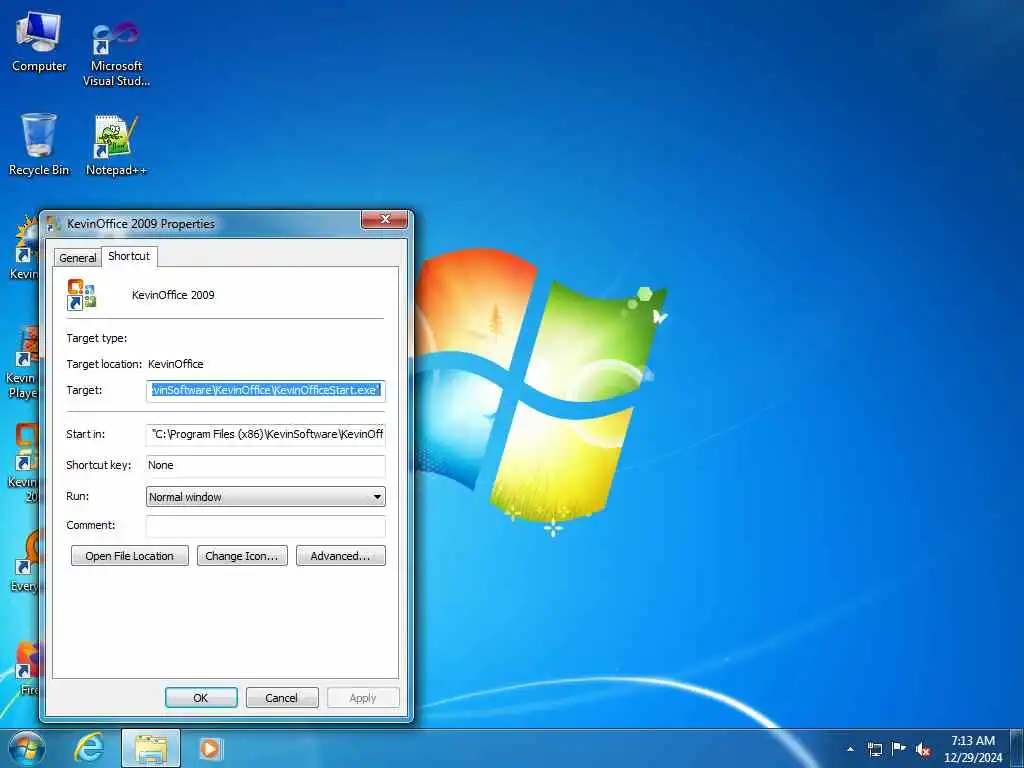Open the media player taskbar icon

(x=210, y=748)
